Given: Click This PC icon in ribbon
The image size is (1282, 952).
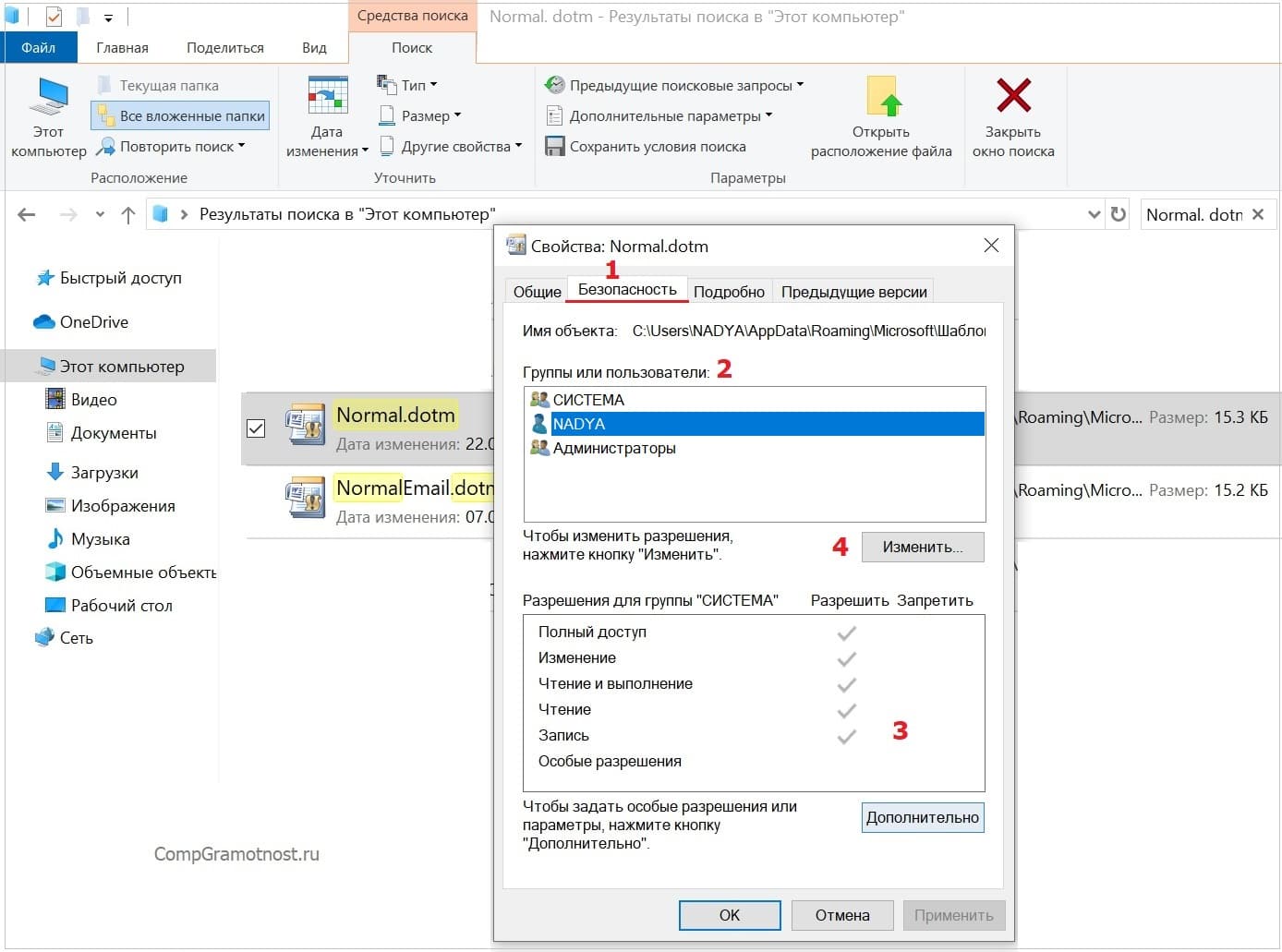Looking at the screenshot, I should click(48, 98).
